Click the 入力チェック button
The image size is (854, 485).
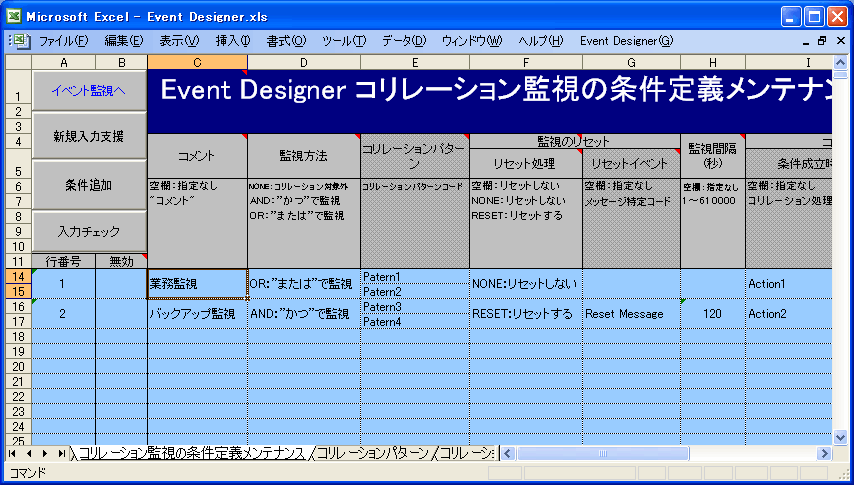point(89,231)
